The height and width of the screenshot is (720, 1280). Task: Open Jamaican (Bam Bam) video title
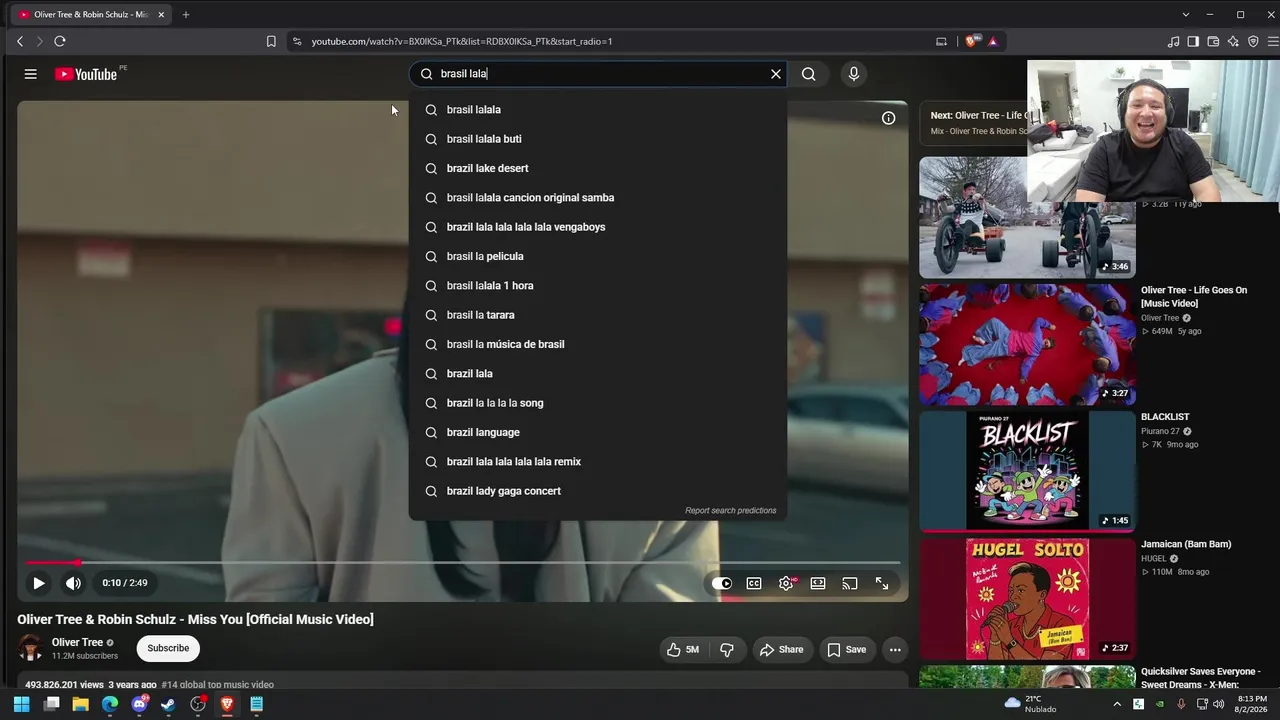1186,544
